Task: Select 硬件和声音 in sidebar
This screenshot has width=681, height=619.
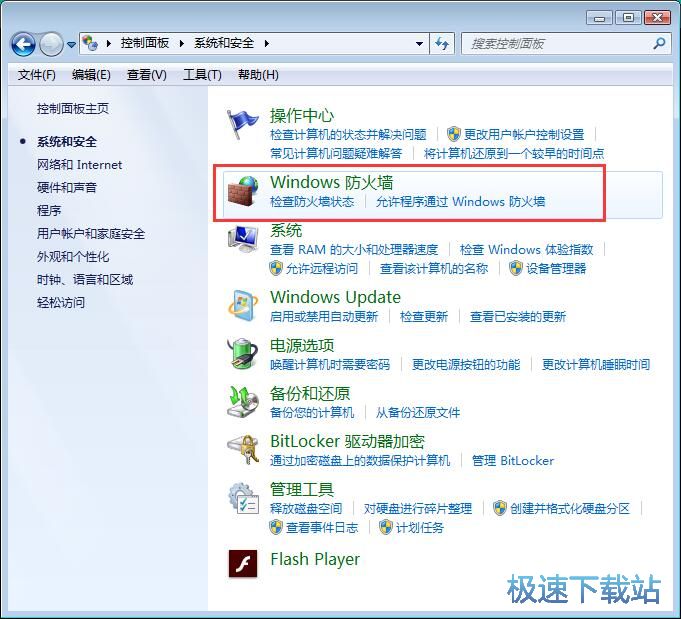Action: click(67, 188)
